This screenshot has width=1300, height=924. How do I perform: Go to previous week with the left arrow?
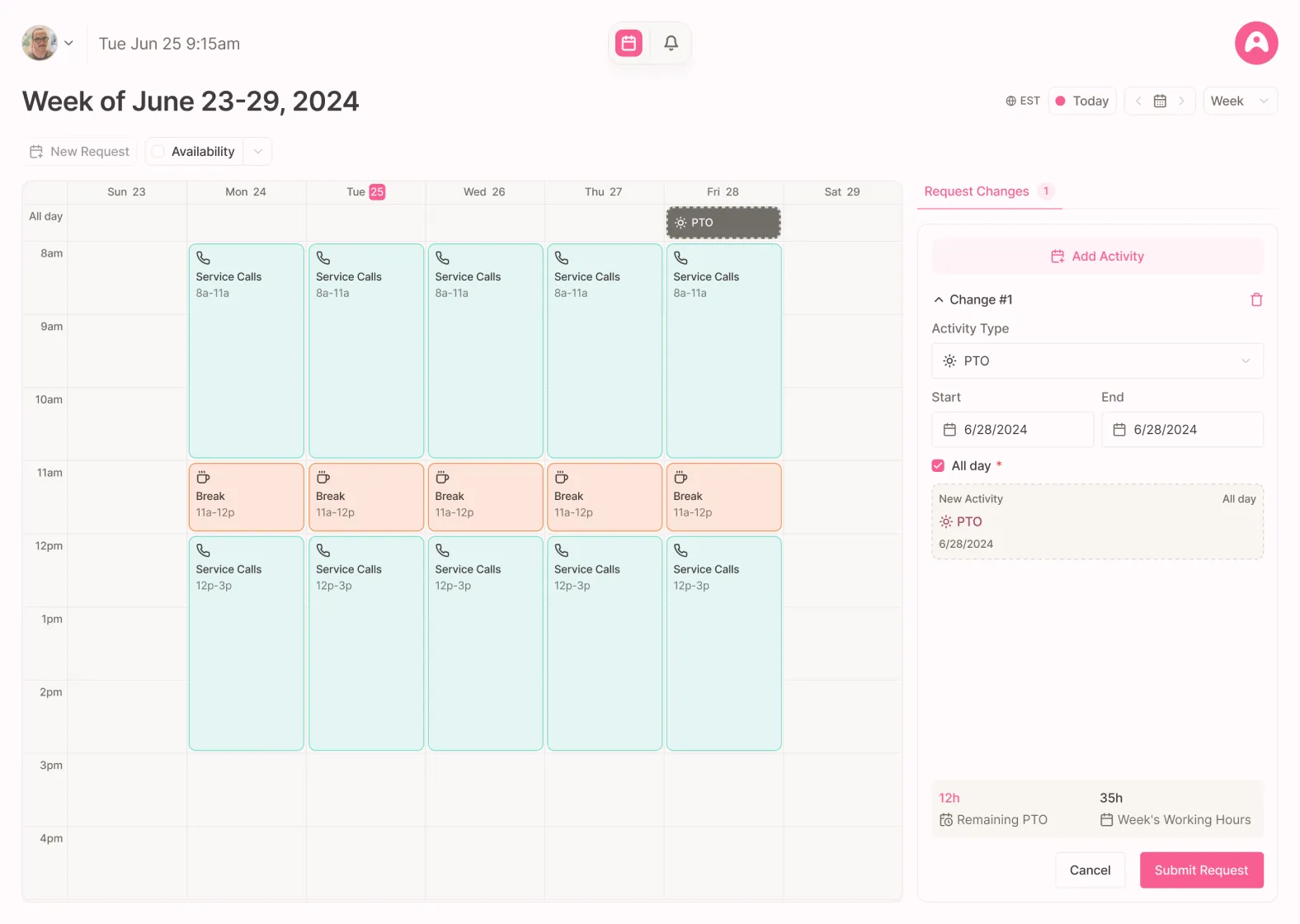[x=1137, y=101]
